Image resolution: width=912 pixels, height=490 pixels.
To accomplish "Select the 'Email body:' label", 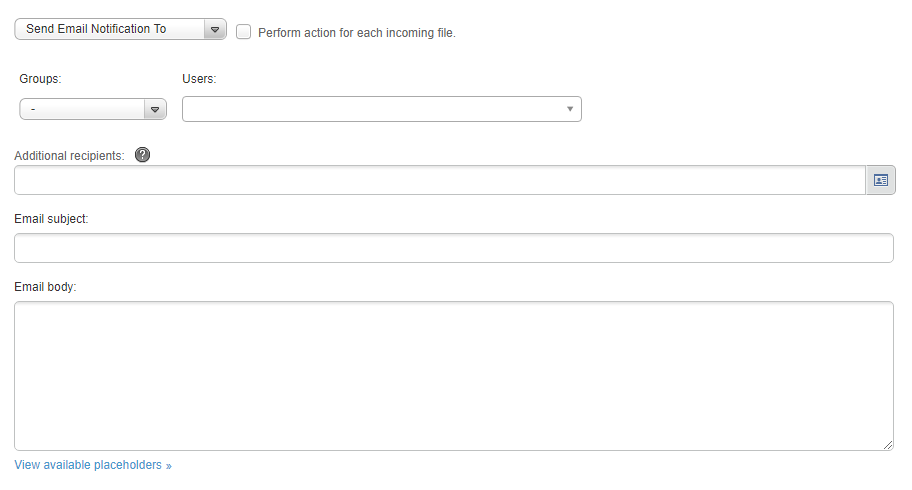I will tap(45, 287).
